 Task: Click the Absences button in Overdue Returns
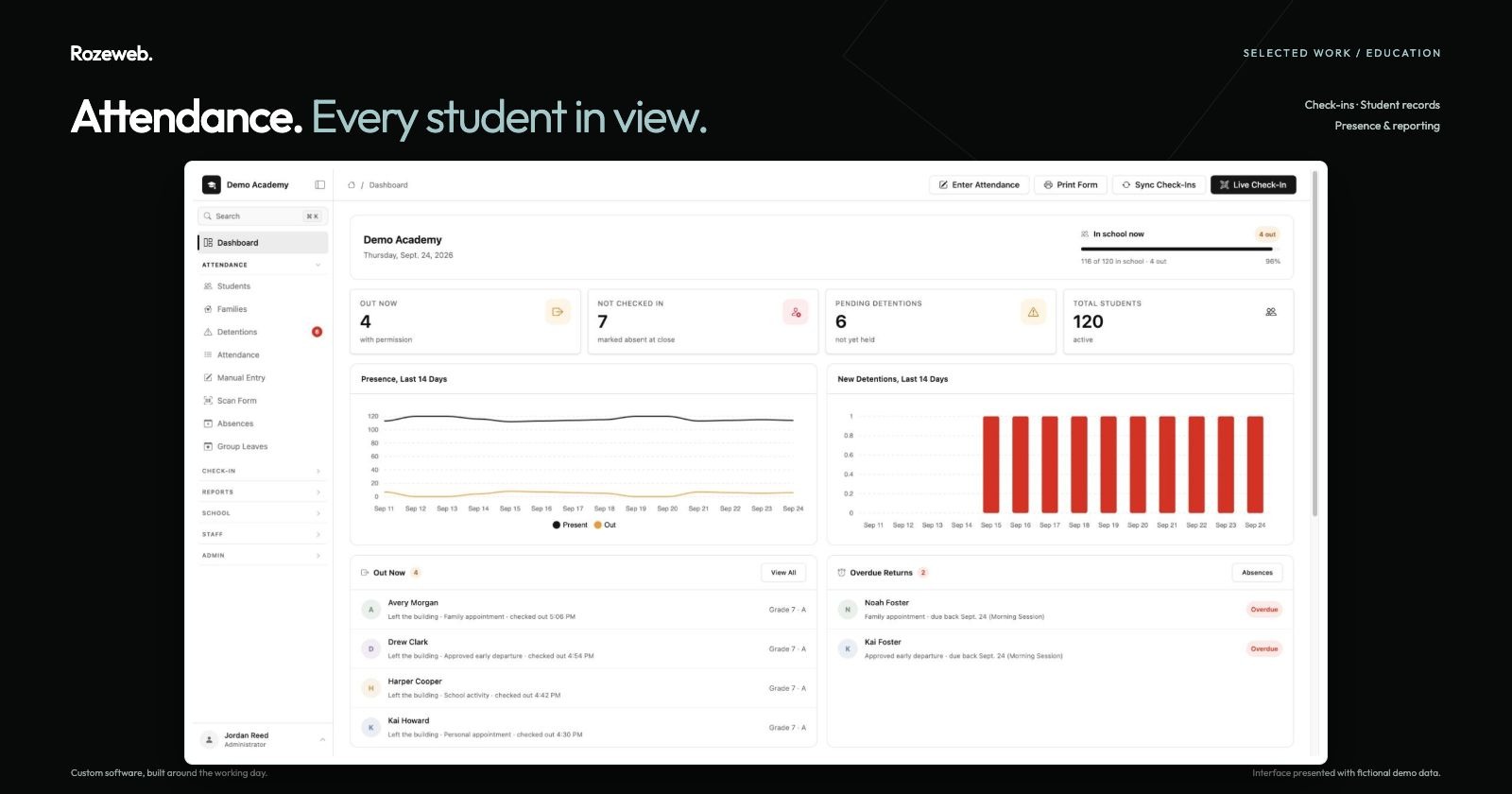pos(1257,573)
